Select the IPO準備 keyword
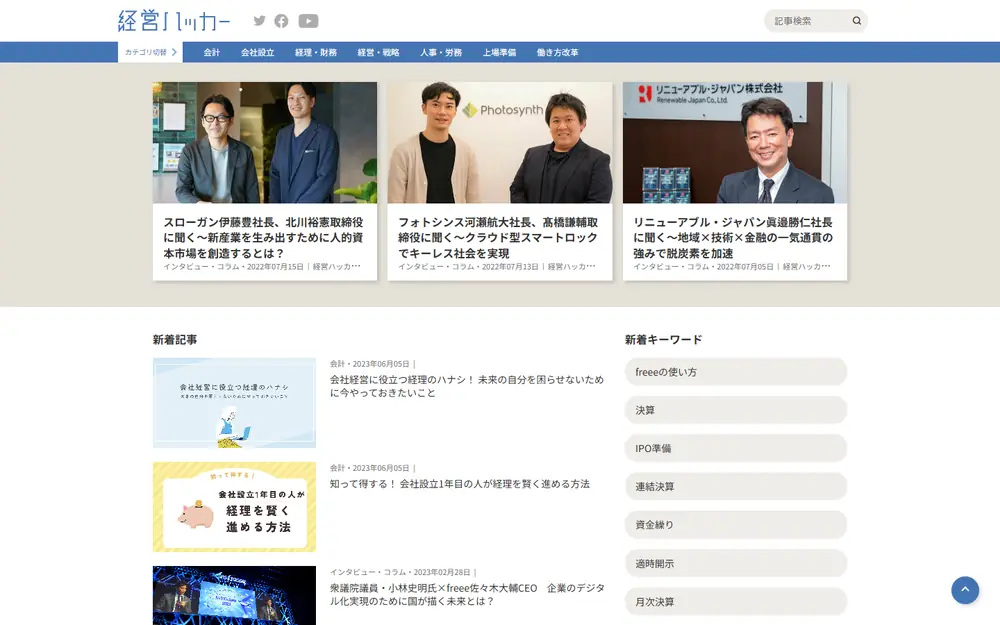Image resolution: width=1000 pixels, height=625 pixels. tap(735, 448)
